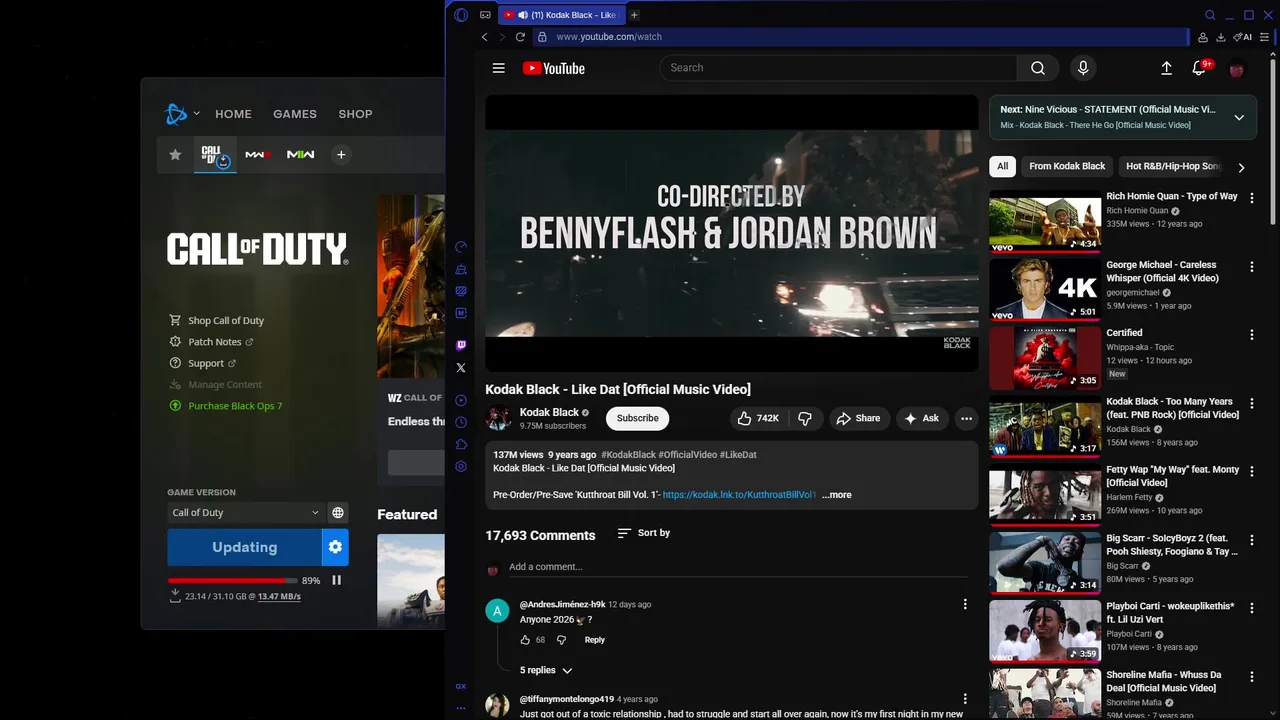Open options for the Anyone 2026 comment

(965, 604)
